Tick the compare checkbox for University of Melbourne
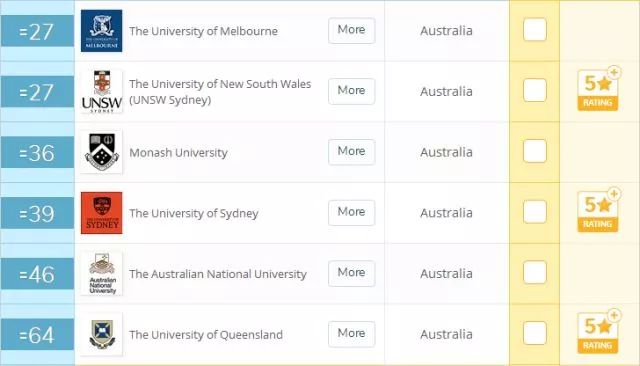 [535, 30]
